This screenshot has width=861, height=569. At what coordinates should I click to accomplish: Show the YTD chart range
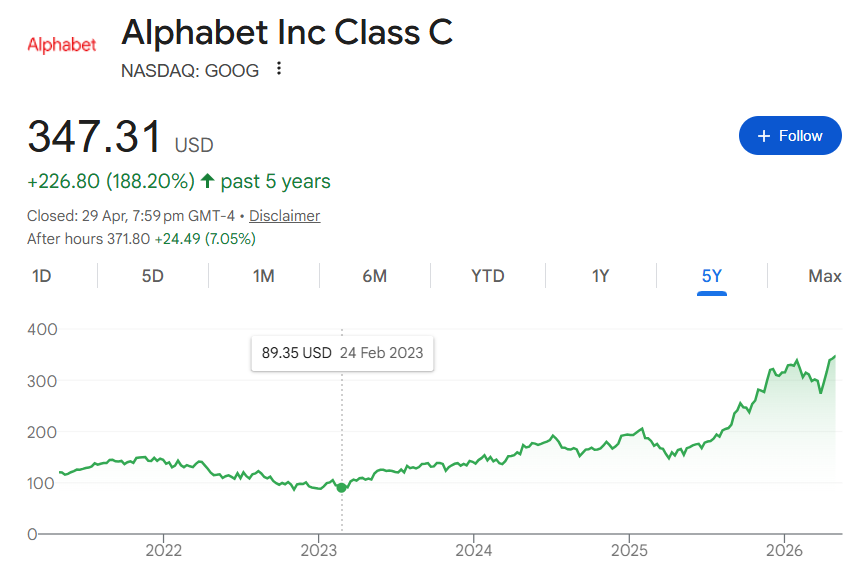488,276
